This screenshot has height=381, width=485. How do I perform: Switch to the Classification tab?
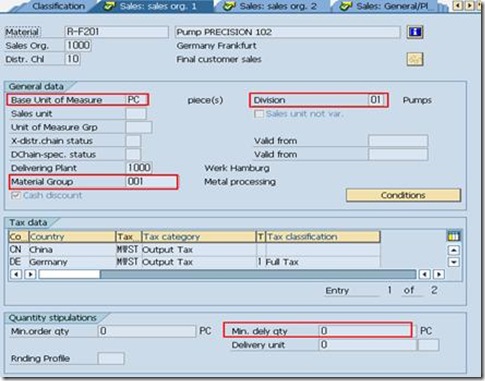click(x=58, y=6)
